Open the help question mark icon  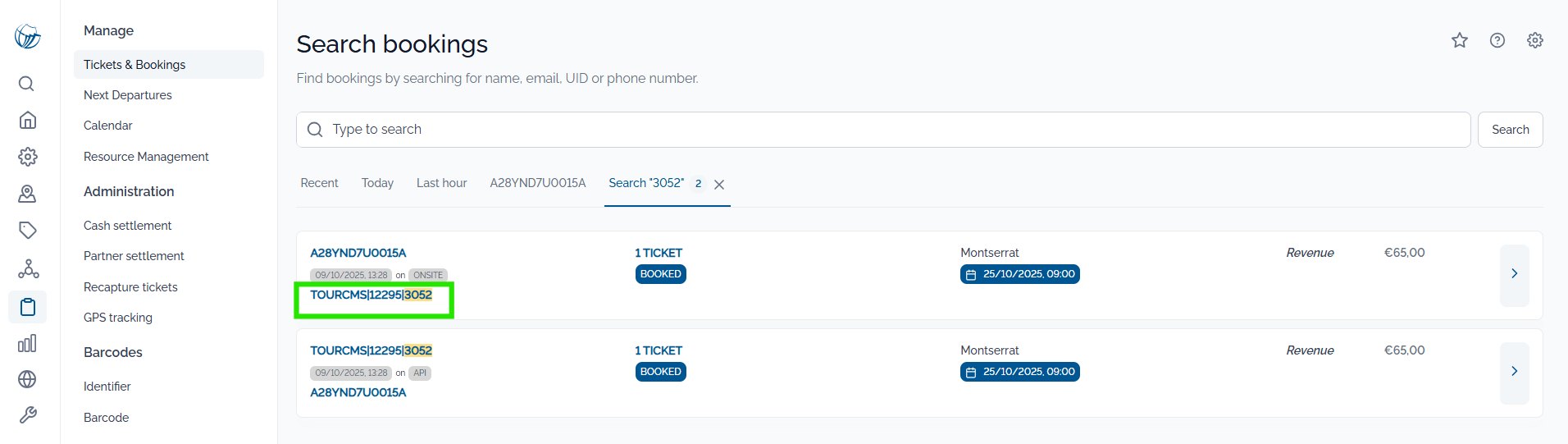point(1497,40)
